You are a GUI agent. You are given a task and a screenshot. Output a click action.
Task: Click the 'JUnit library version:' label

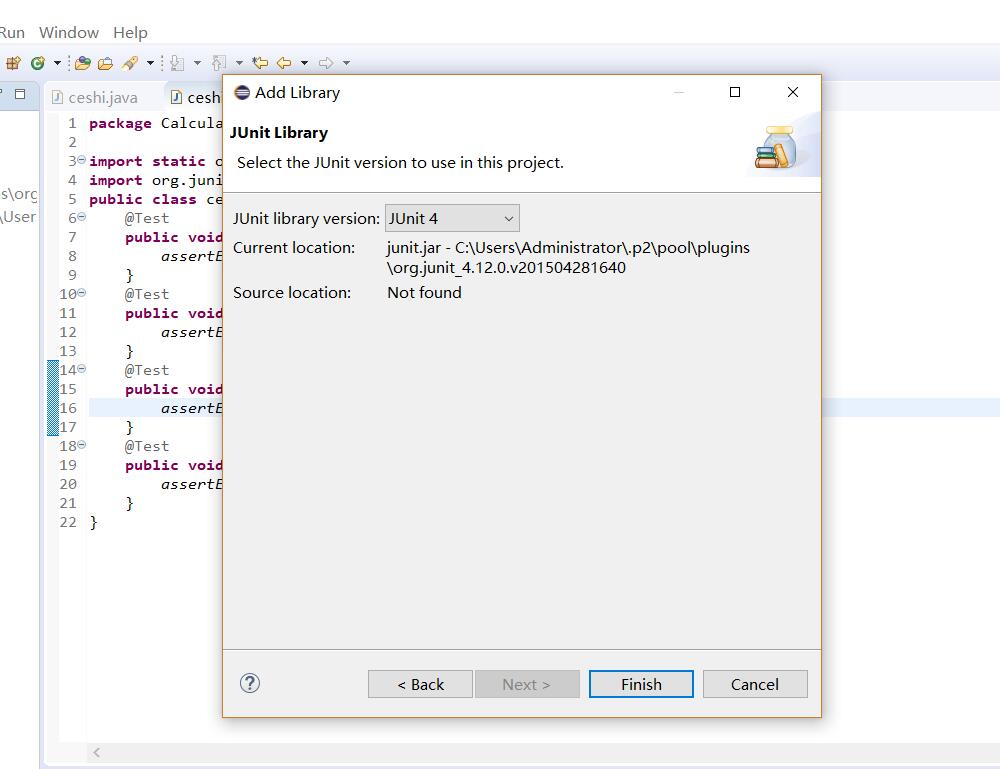306,219
